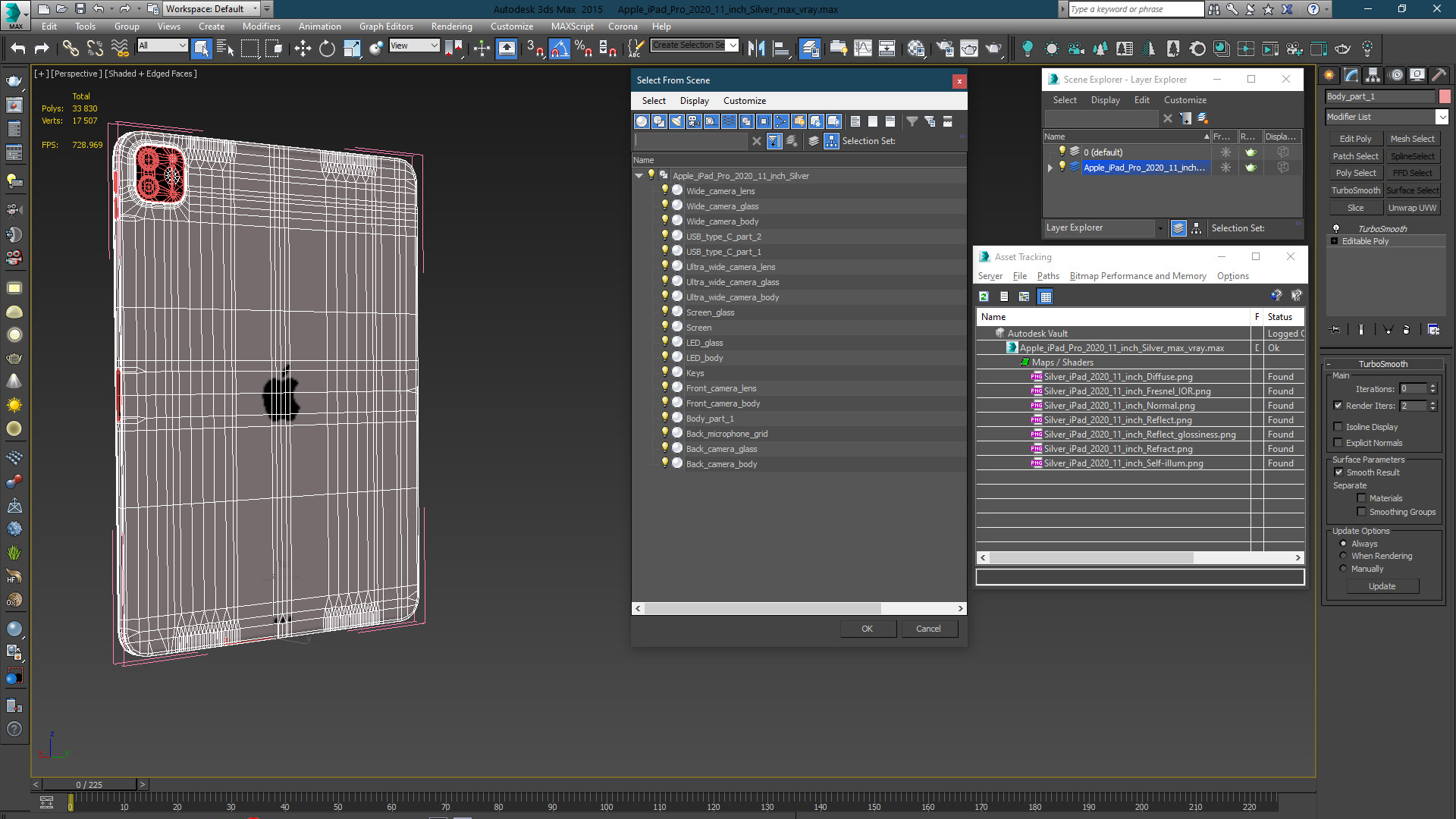Activate the Select and Link tool
Viewport: 1456px width, 819px height.
(70, 49)
